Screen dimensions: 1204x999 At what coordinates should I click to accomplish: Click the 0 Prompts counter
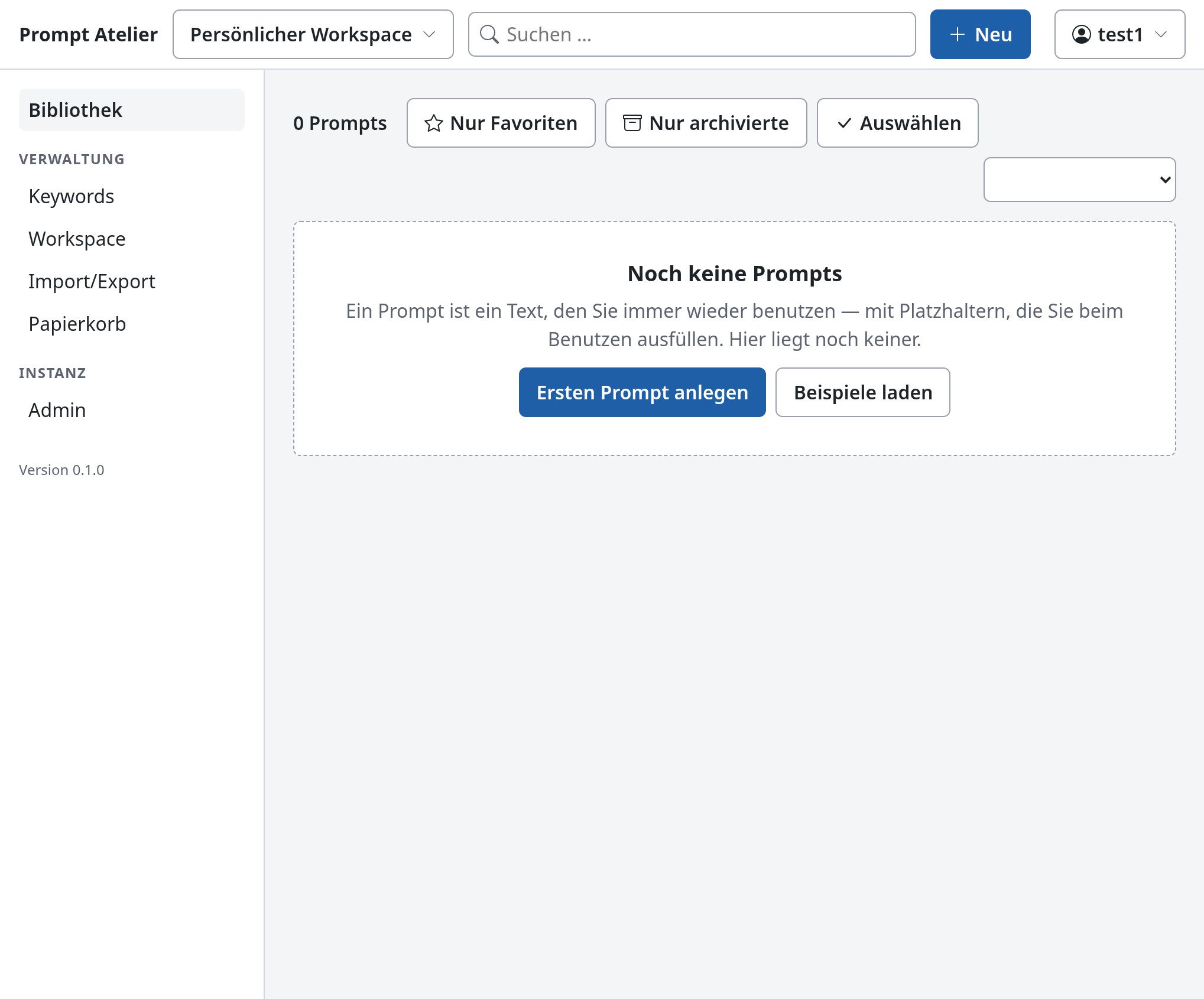pos(340,123)
